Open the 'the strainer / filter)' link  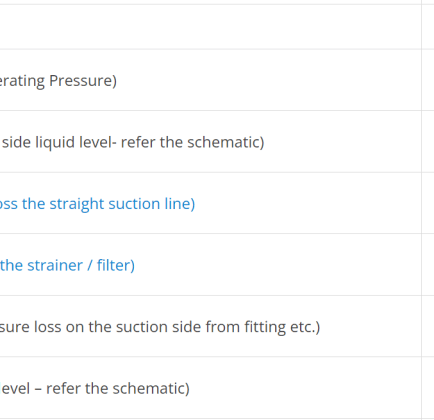coord(67,265)
